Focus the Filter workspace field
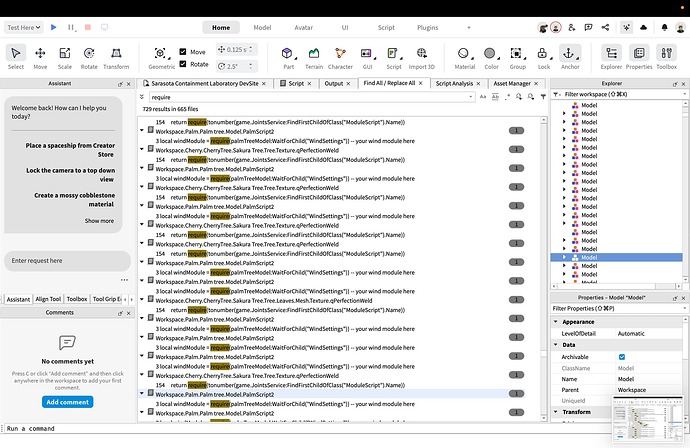 [x=618, y=94]
